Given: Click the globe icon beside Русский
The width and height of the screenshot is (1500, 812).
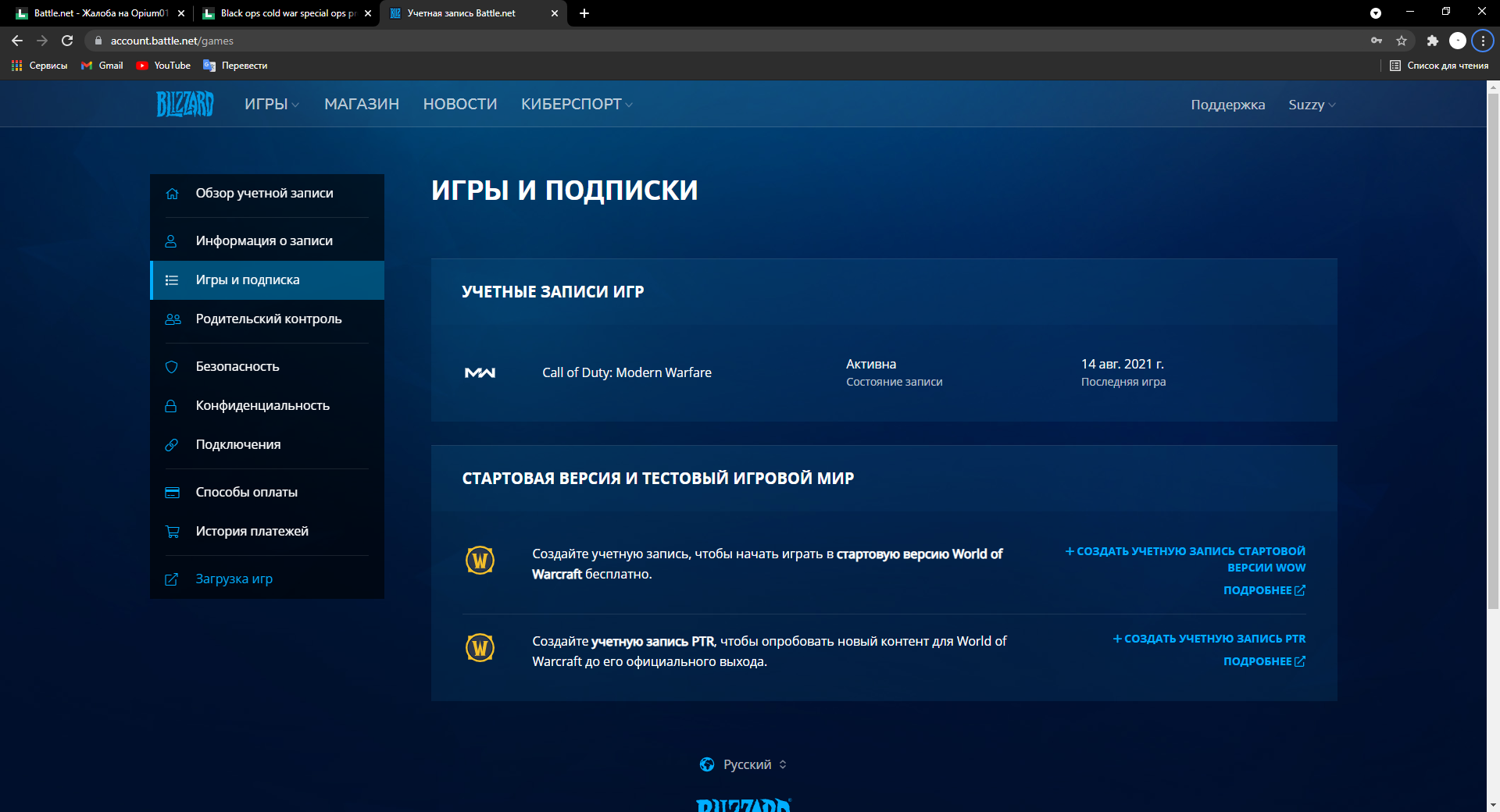Looking at the screenshot, I should click(x=707, y=764).
